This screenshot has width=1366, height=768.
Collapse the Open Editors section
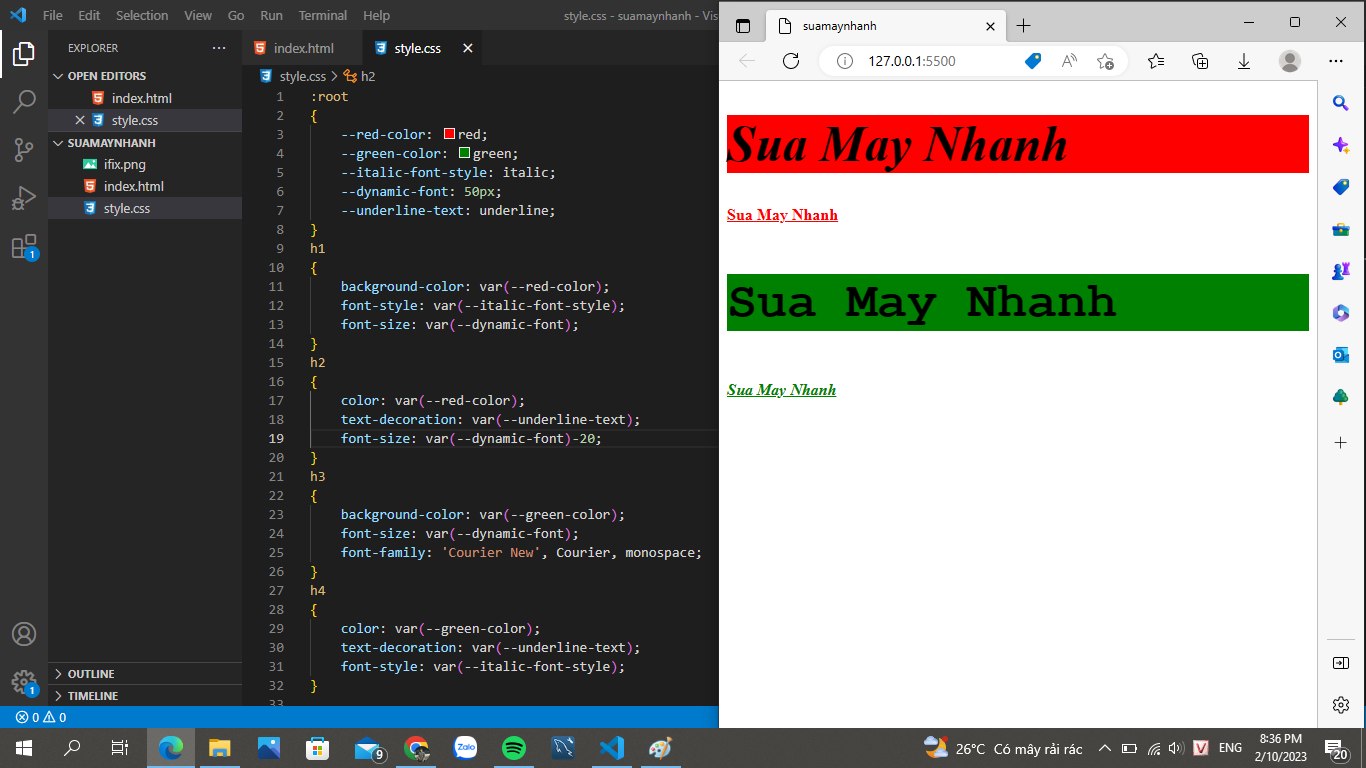pyautogui.click(x=145, y=76)
